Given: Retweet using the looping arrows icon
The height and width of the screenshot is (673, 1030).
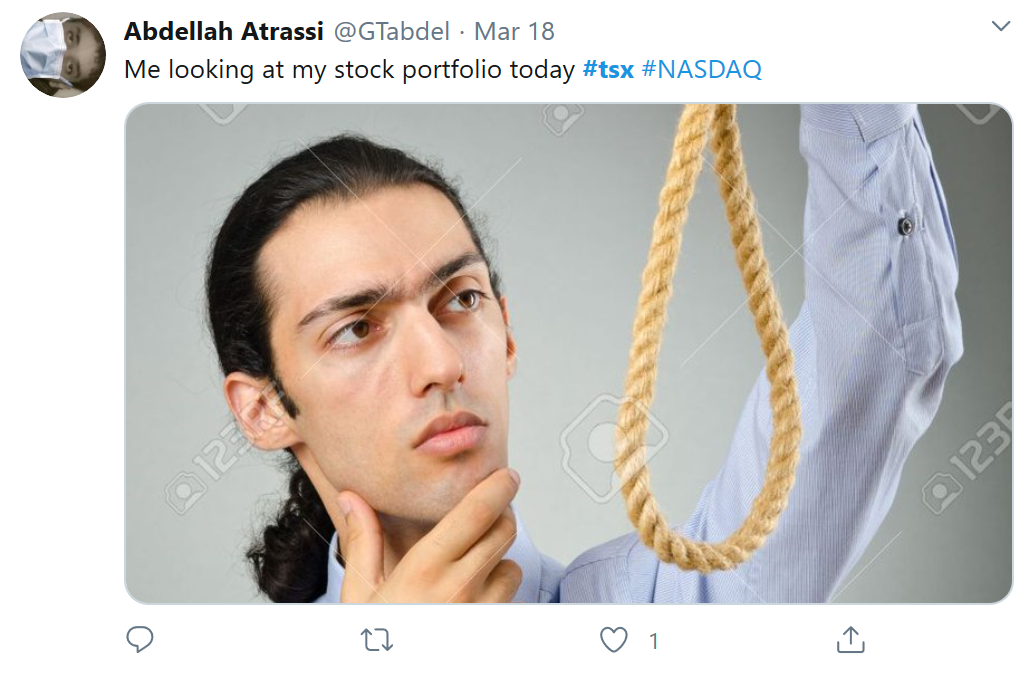Looking at the screenshot, I should point(377,640).
